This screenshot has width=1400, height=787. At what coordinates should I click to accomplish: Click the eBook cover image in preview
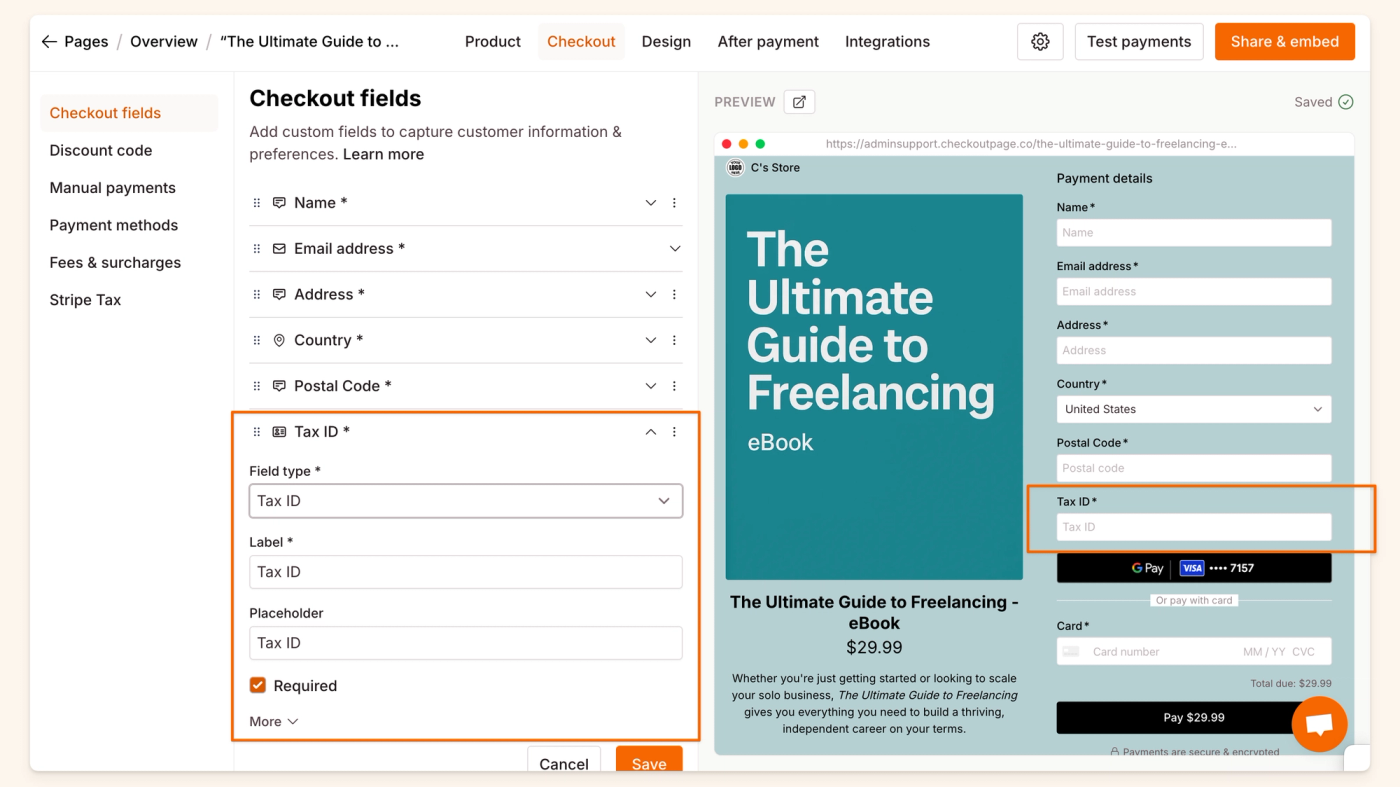(x=874, y=387)
